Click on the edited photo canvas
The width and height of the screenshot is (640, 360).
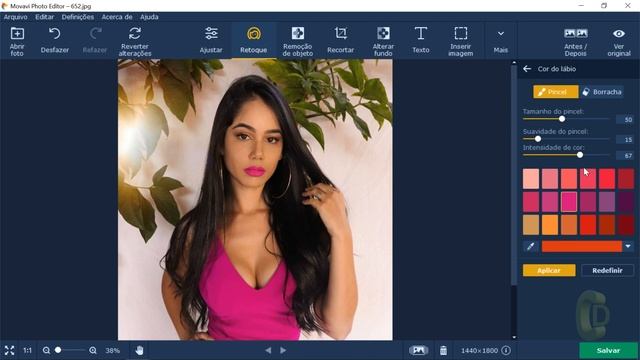[255, 200]
